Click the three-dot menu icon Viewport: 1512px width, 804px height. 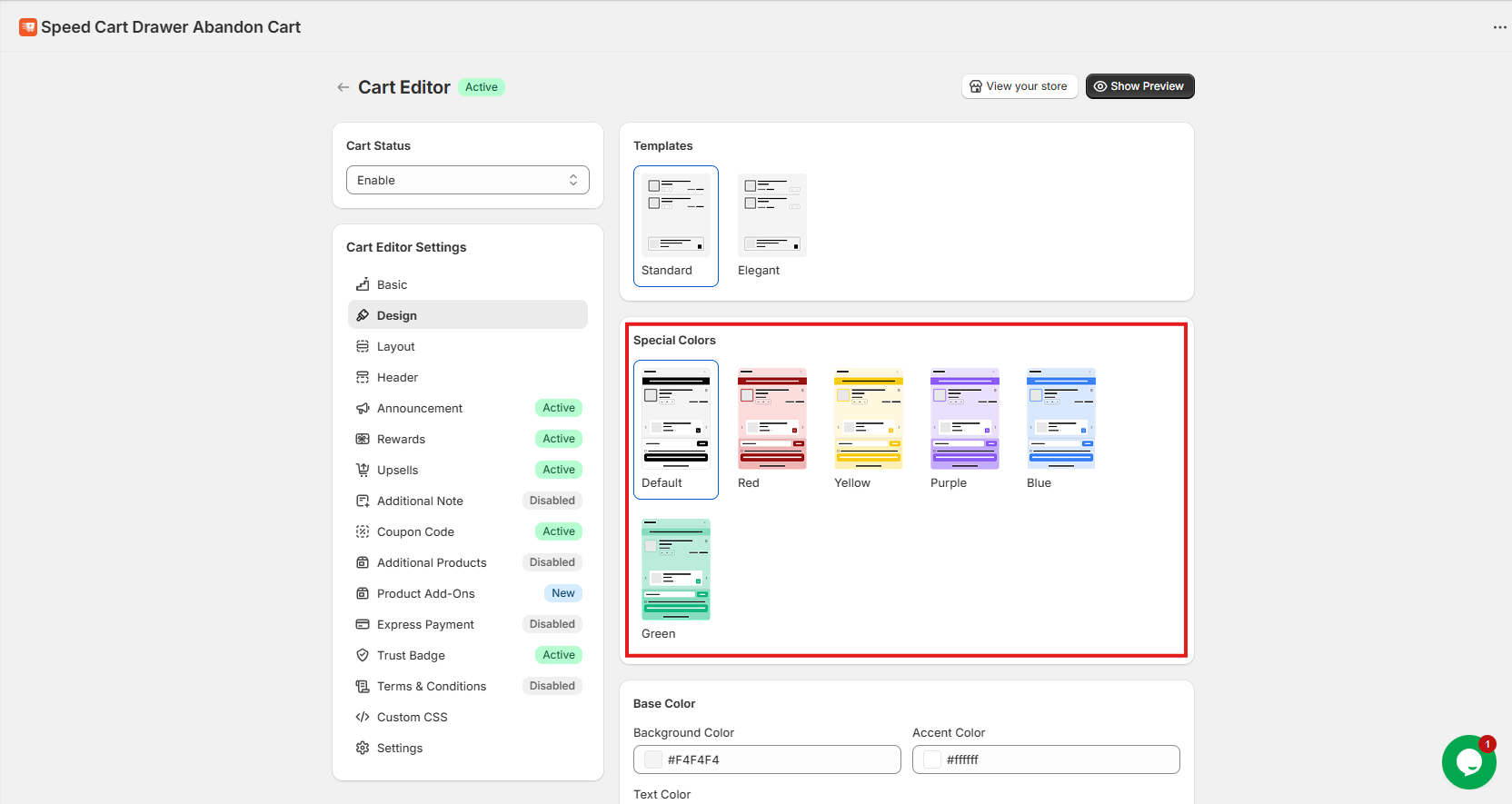pyautogui.click(x=1499, y=27)
